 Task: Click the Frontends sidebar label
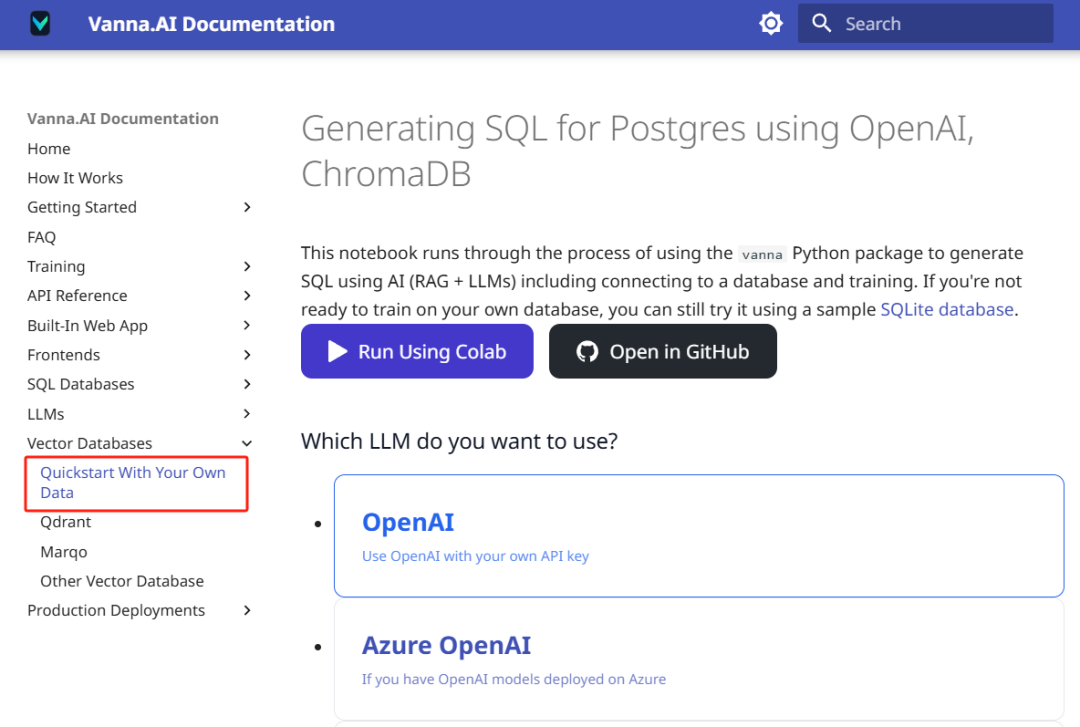63,355
